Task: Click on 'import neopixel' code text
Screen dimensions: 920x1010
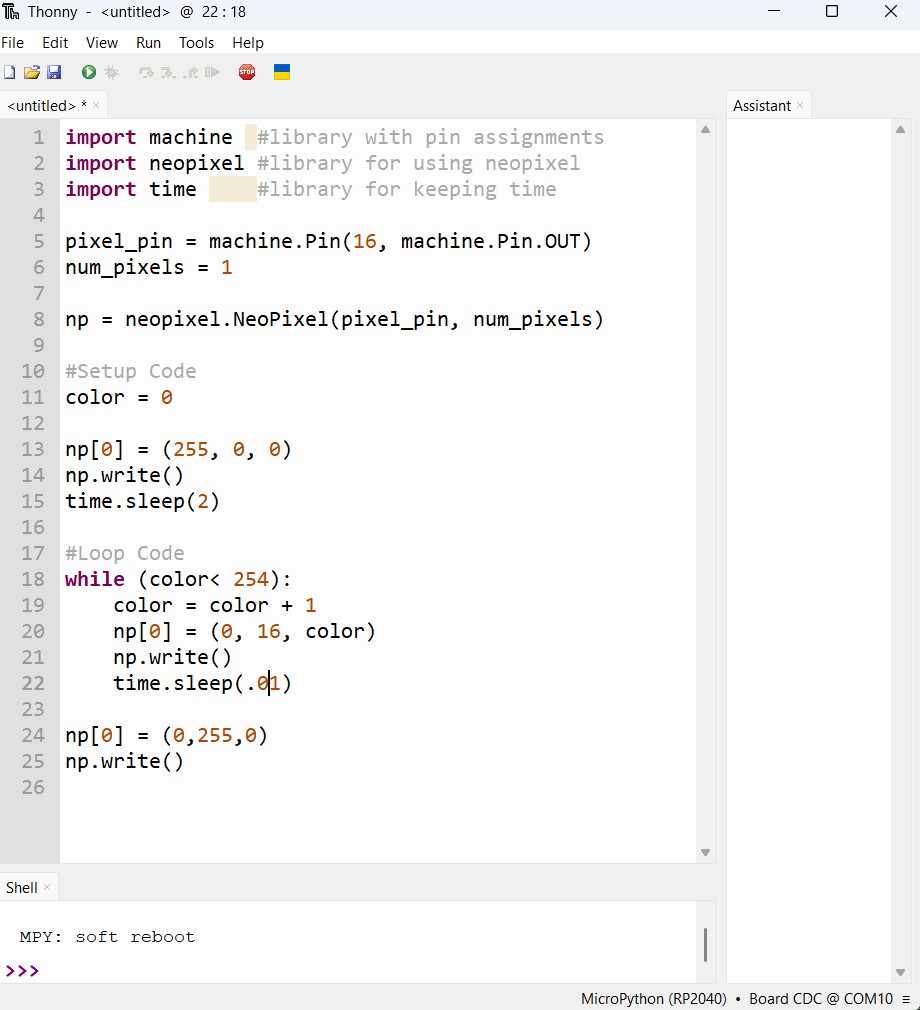Action: coord(155,163)
